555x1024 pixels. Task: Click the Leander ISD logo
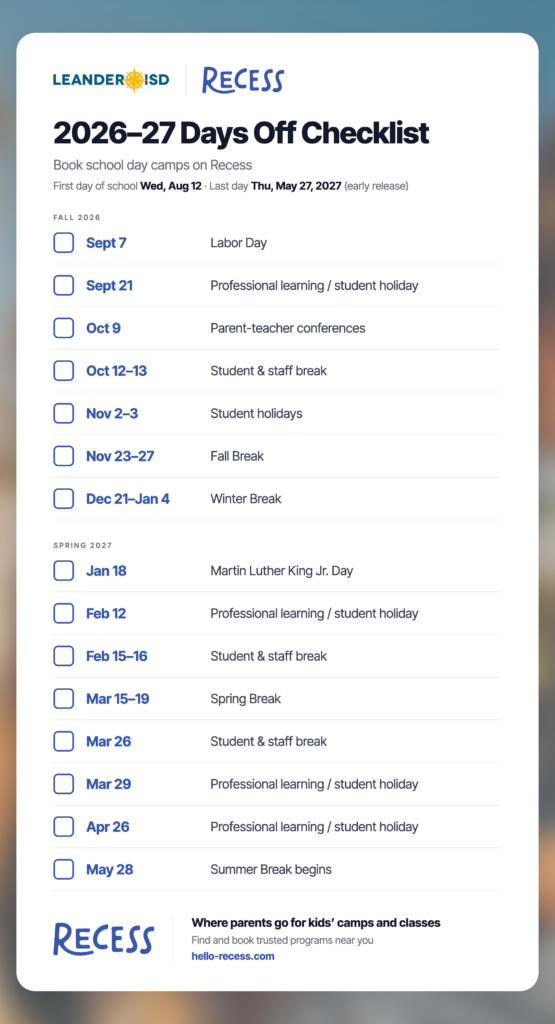tap(111, 80)
